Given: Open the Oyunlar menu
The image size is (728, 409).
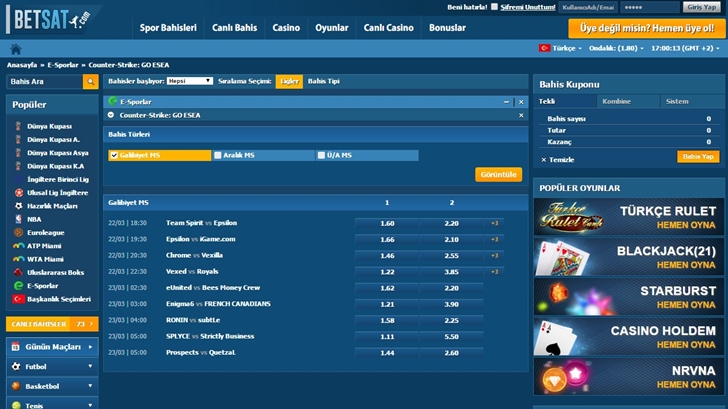Looking at the screenshot, I should [332, 28].
